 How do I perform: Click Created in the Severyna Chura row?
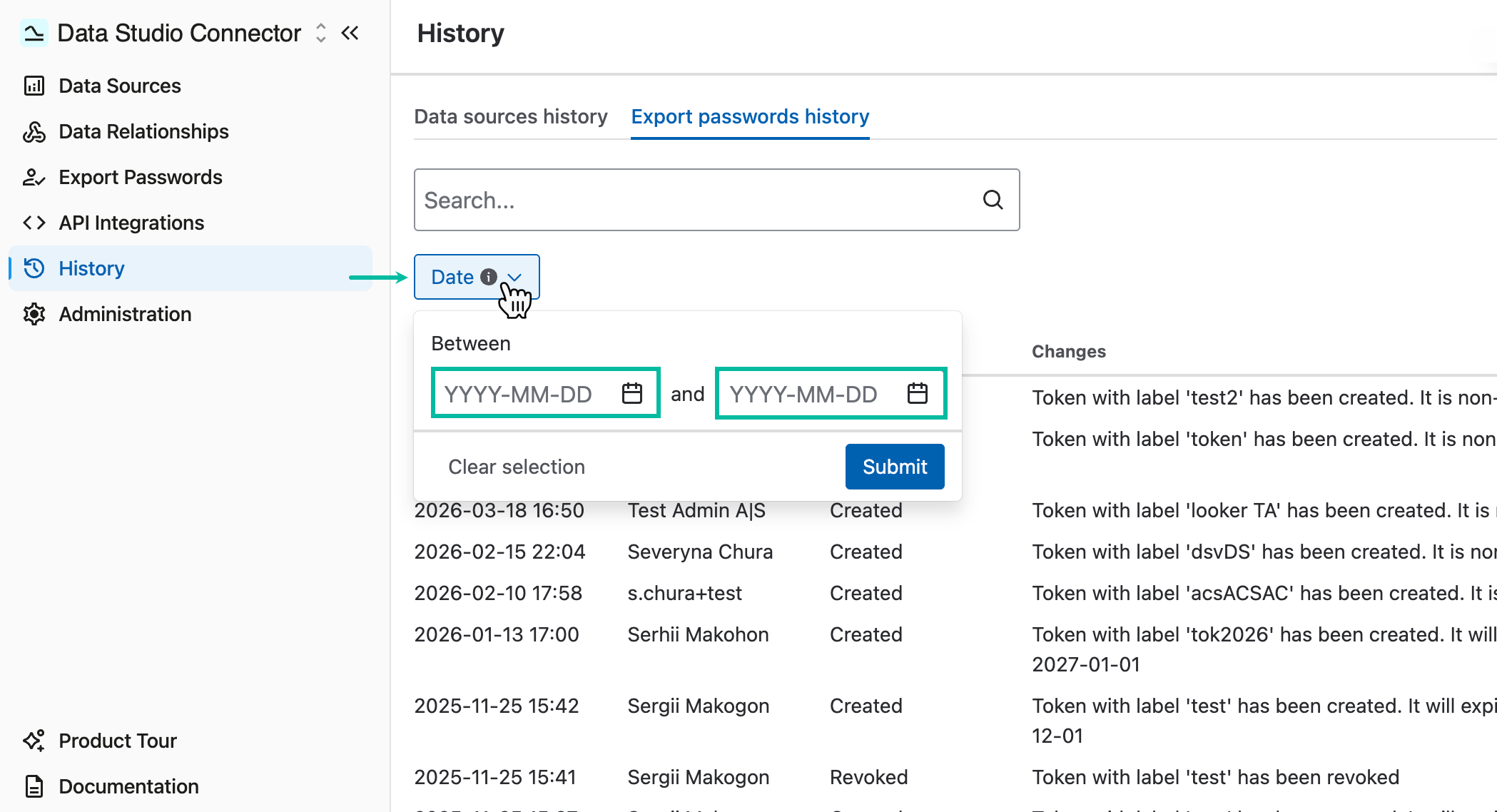click(x=866, y=552)
